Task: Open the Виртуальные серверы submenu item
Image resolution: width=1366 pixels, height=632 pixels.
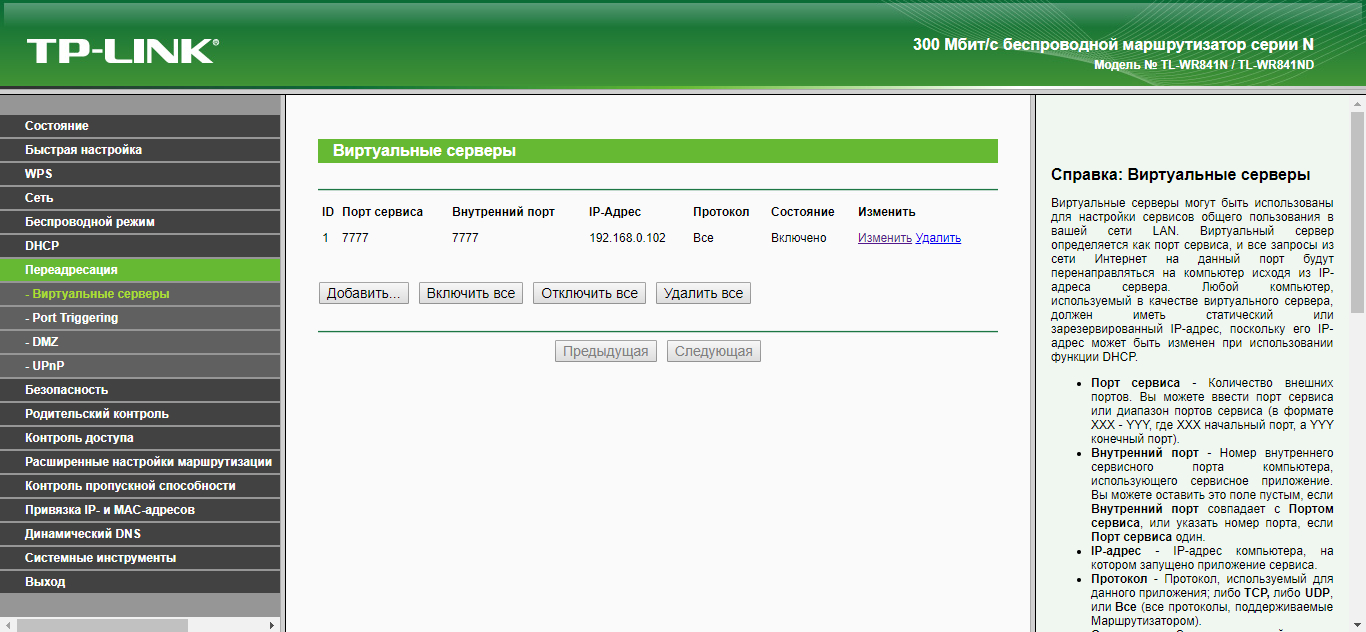Action: (x=140, y=294)
